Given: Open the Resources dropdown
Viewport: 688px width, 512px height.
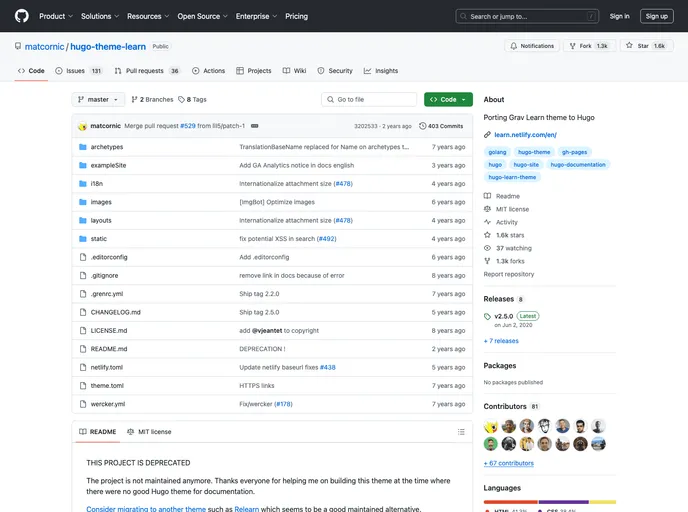Looking at the screenshot, I should [148, 16].
